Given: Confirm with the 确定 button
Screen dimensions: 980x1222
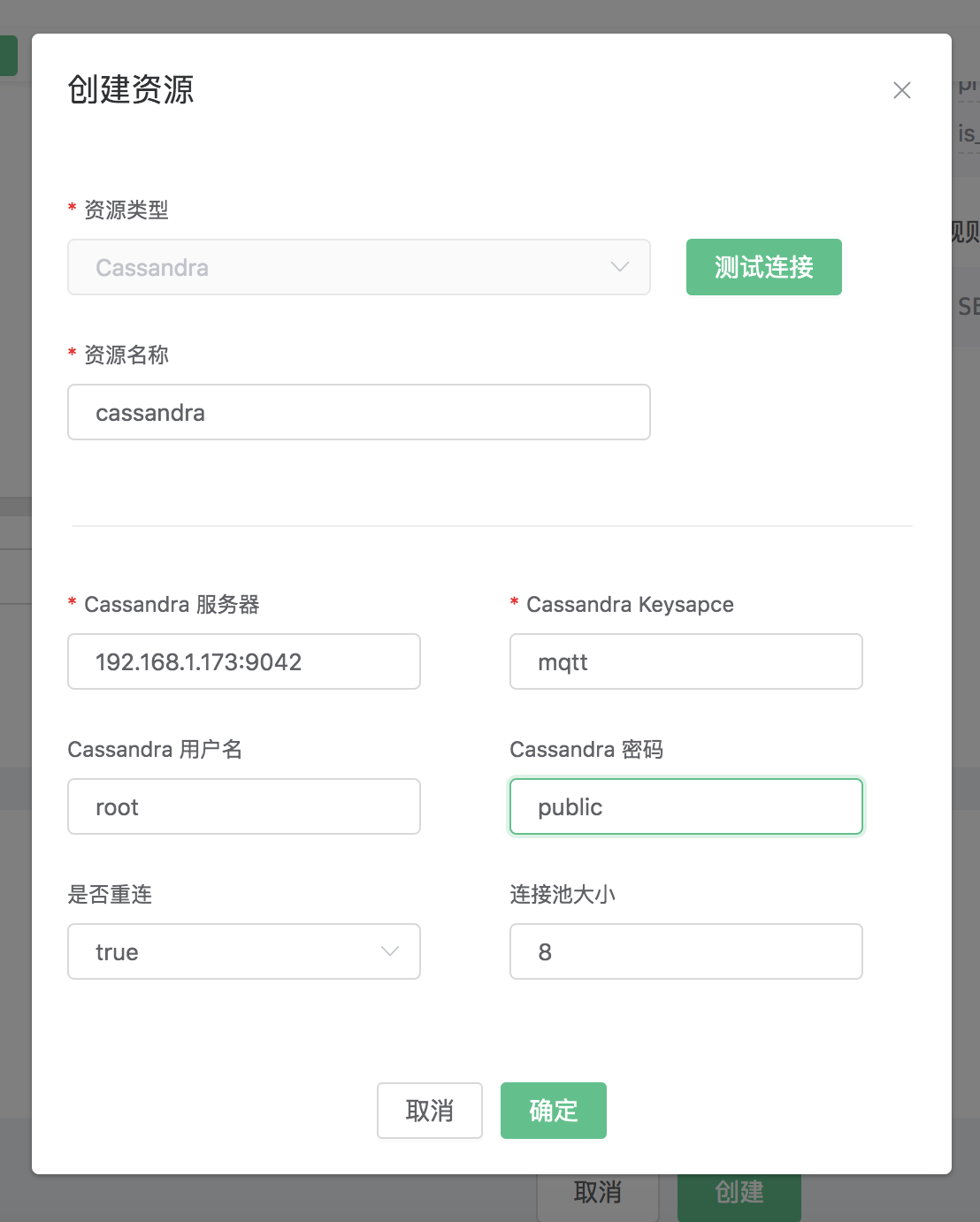Looking at the screenshot, I should (553, 1111).
